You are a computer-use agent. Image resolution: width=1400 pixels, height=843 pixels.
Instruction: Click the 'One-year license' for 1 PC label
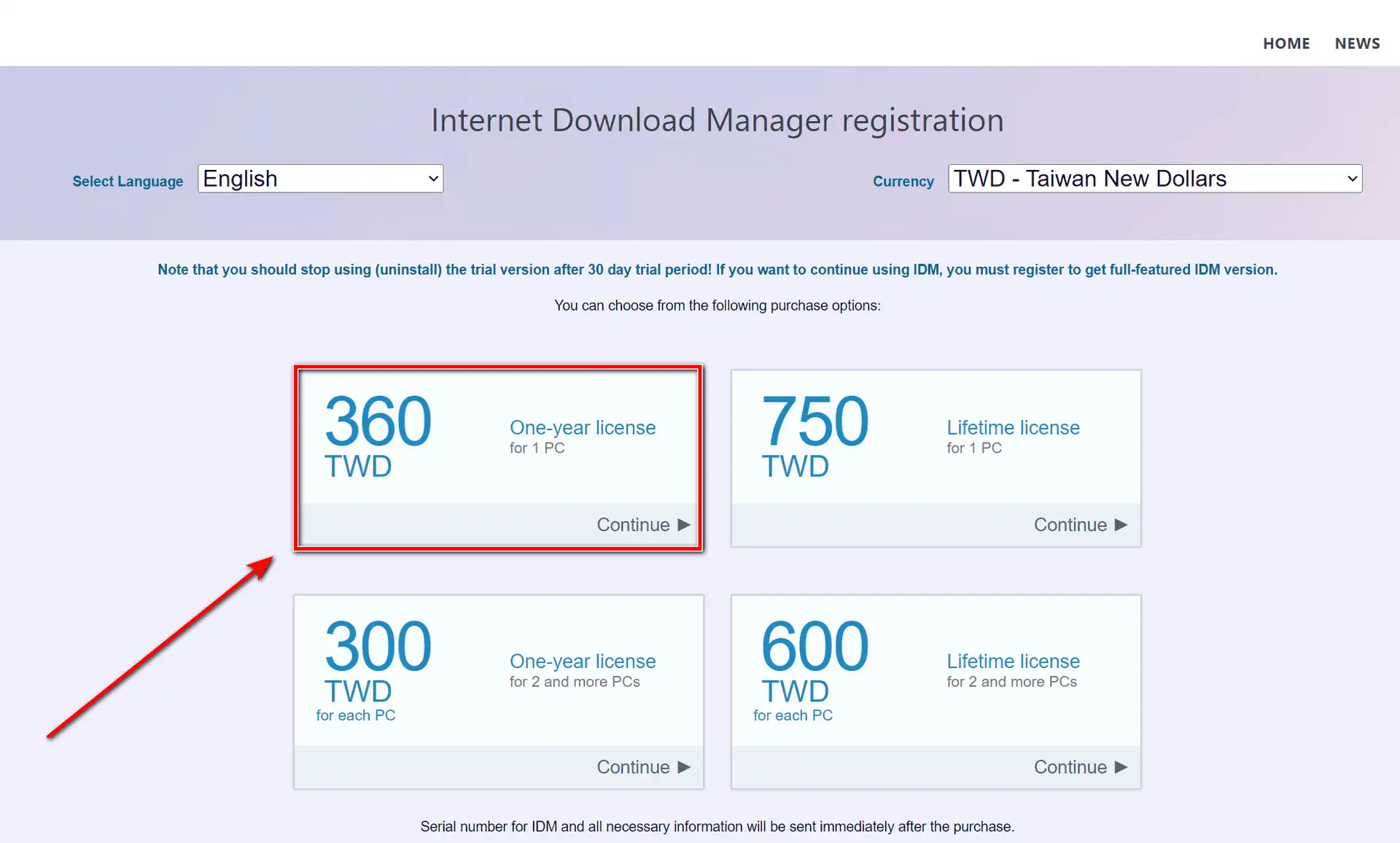click(x=583, y=428)
